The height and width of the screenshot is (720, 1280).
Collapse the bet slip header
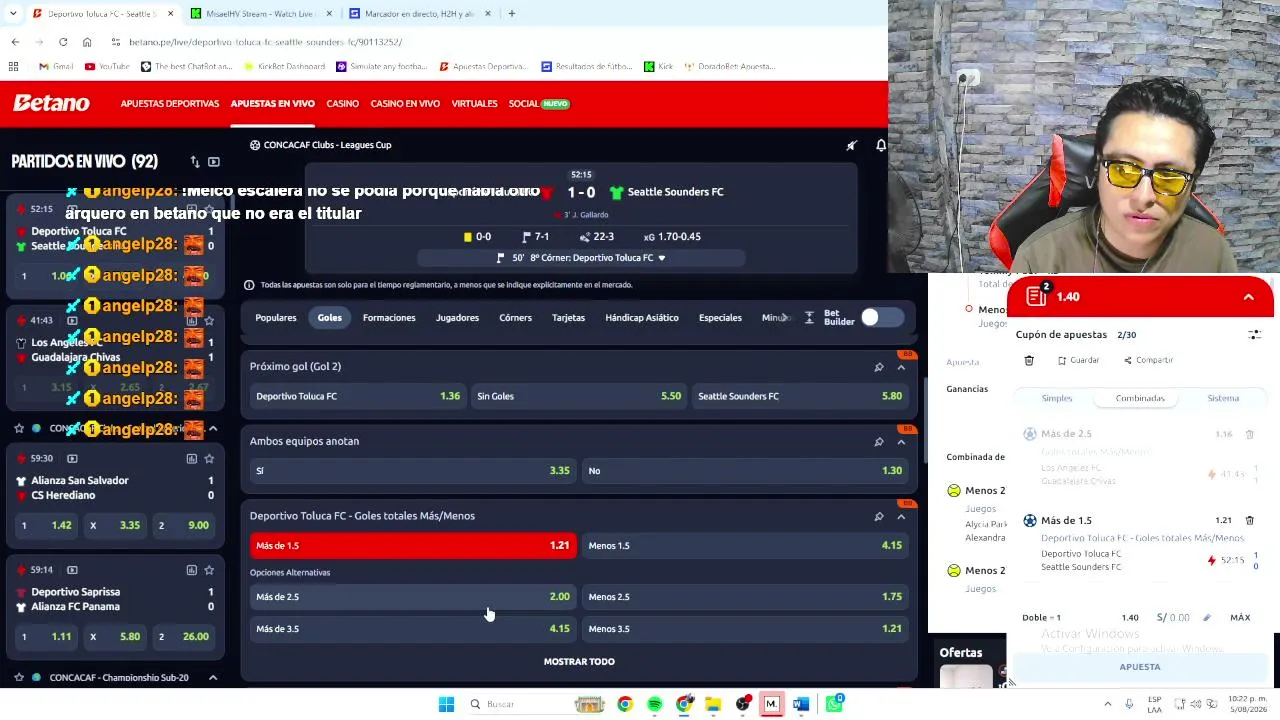click(x=1248, y=297)
